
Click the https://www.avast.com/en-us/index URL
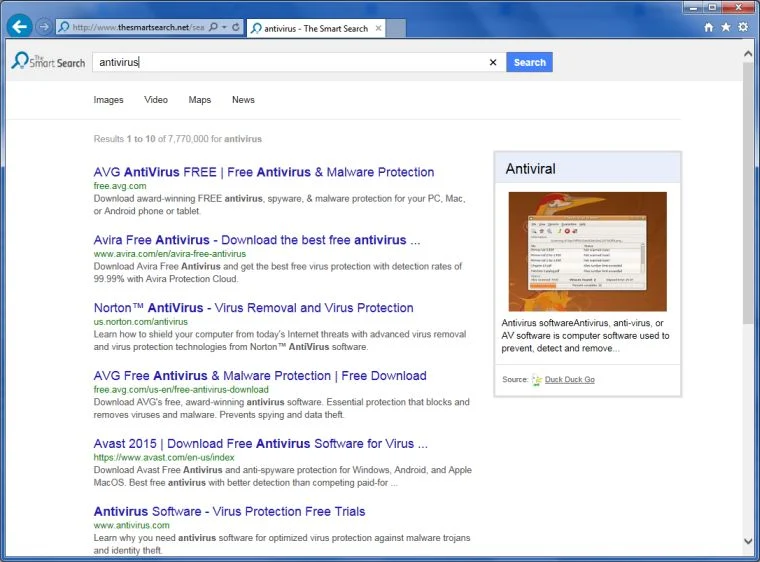pos(164,457)
